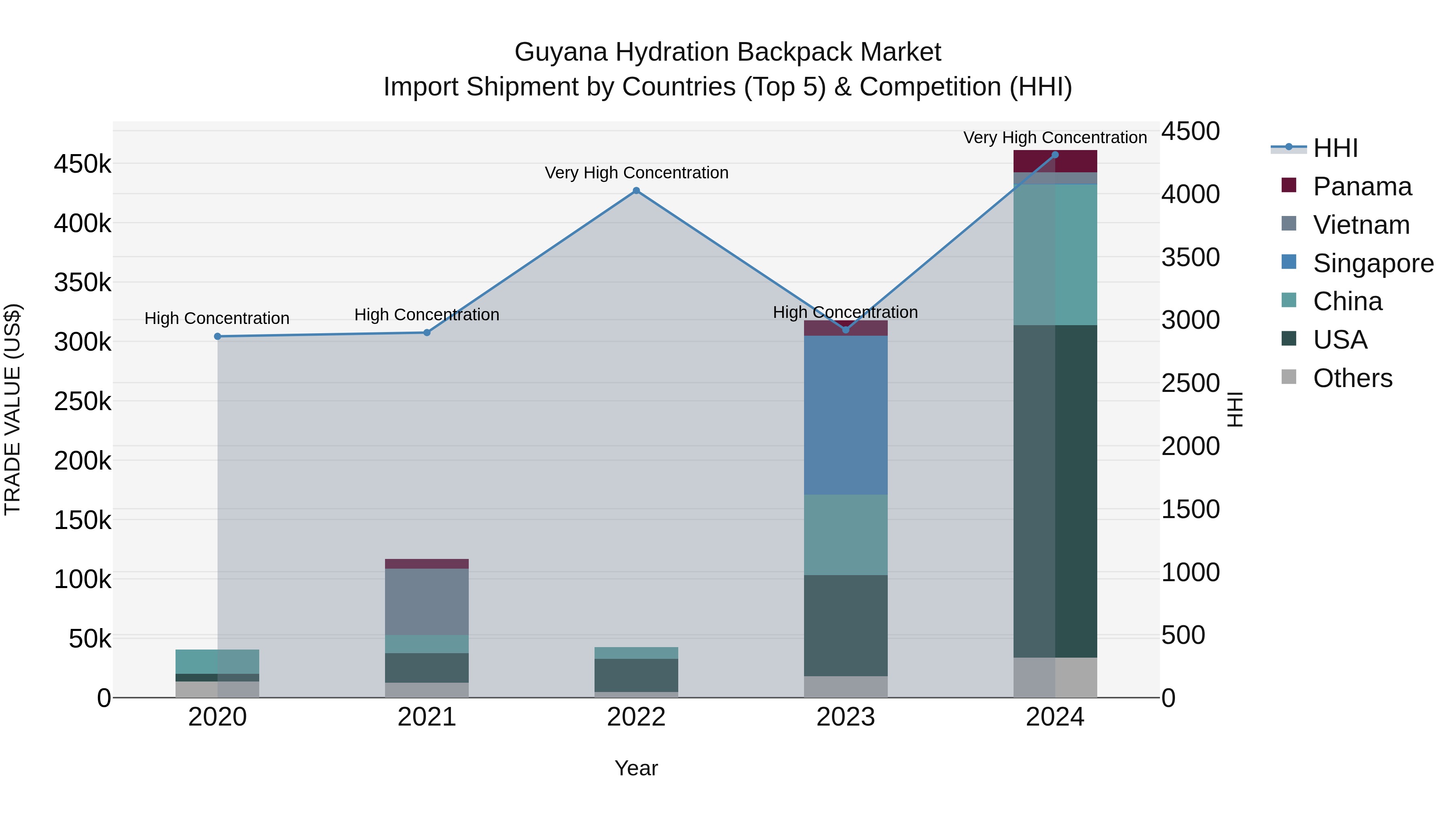
Task: Click the 2022 HHI data point
Action: (x=637, y=190)
